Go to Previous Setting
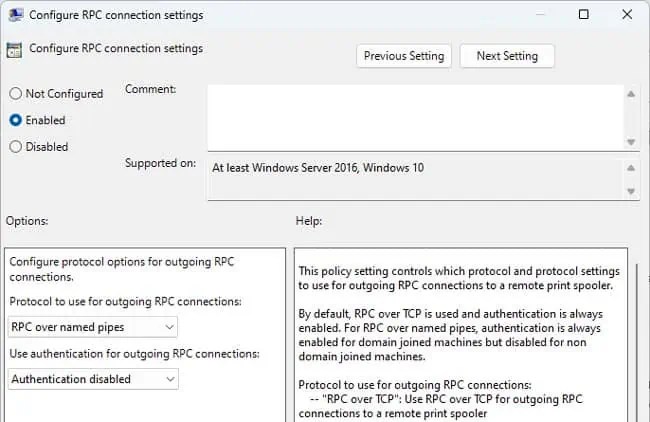650x422 pixels. tap(404, 56)
